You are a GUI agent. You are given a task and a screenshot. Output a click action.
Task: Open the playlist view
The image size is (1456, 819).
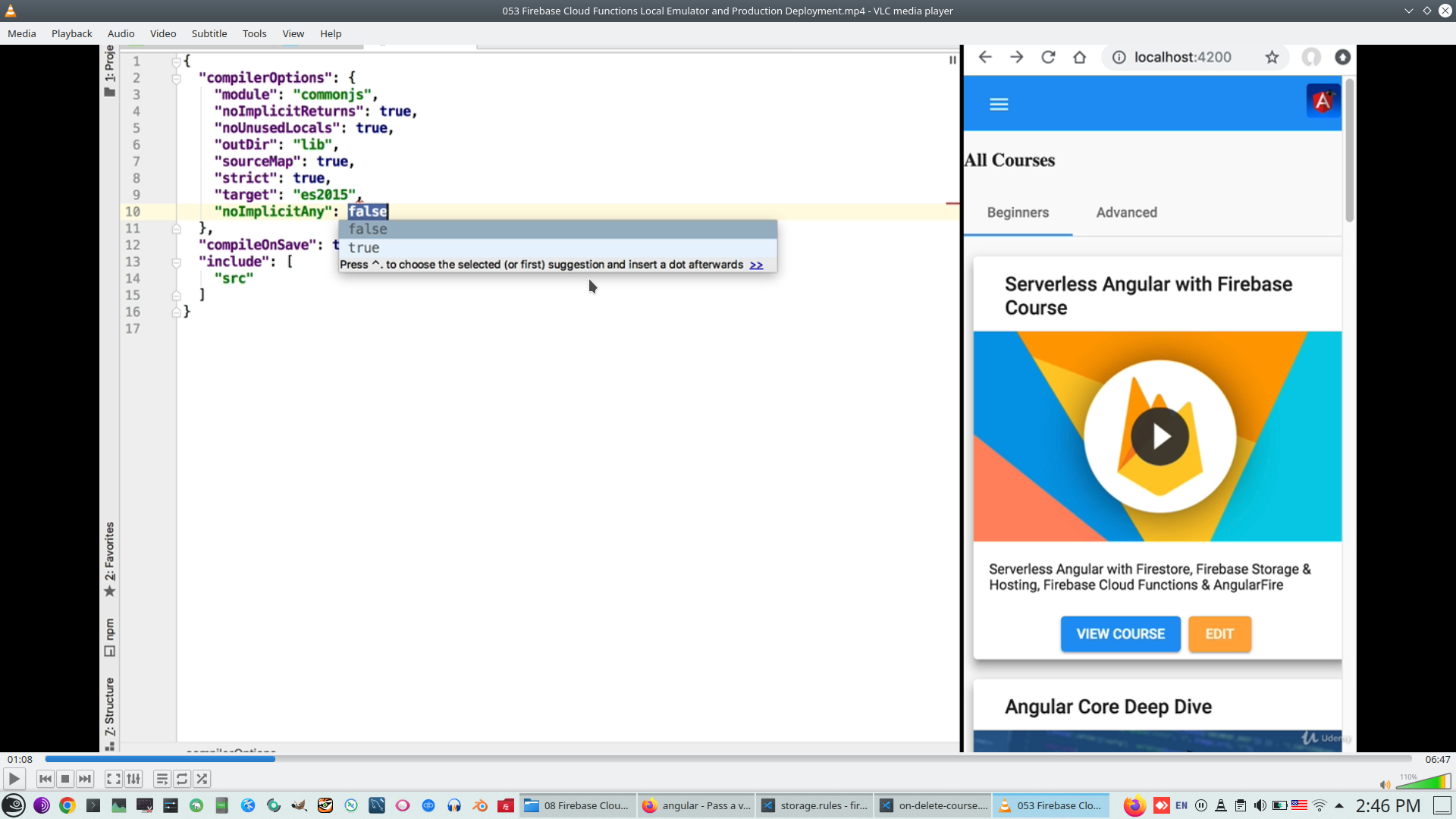point(162,779)
